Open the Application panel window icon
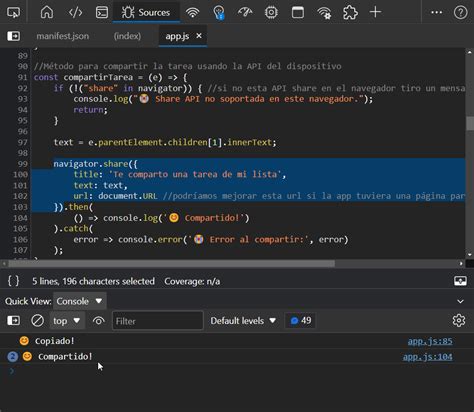This screenshot has width=474, height=412. click(298, 12)
